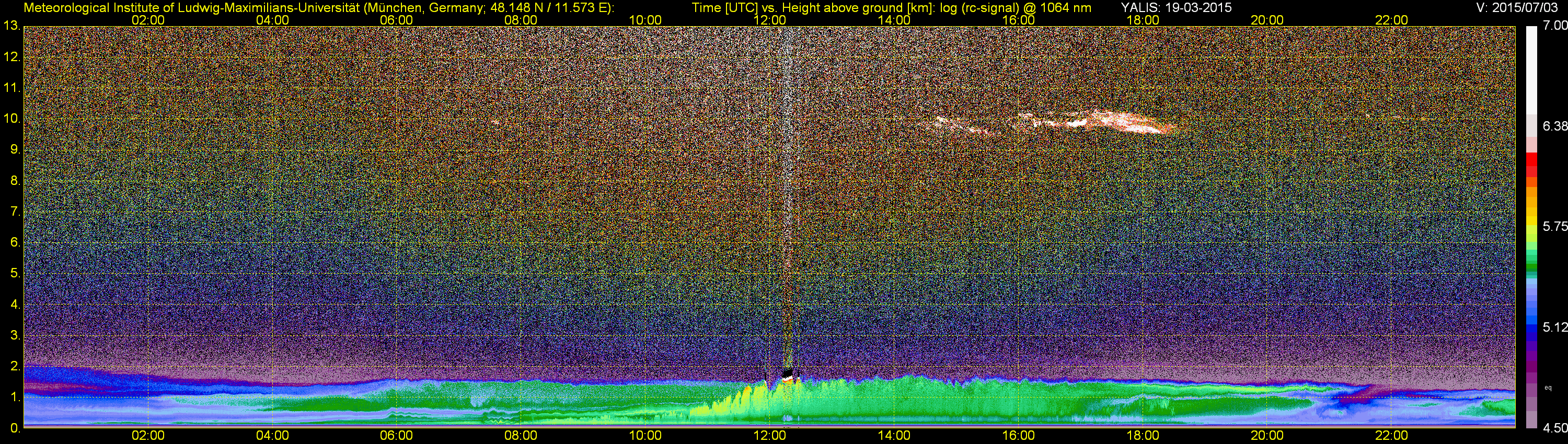Viewport: 1568px width, 444px height.
Task: Click the 14:00 label on the top time axis
Action: pos(894,20)
